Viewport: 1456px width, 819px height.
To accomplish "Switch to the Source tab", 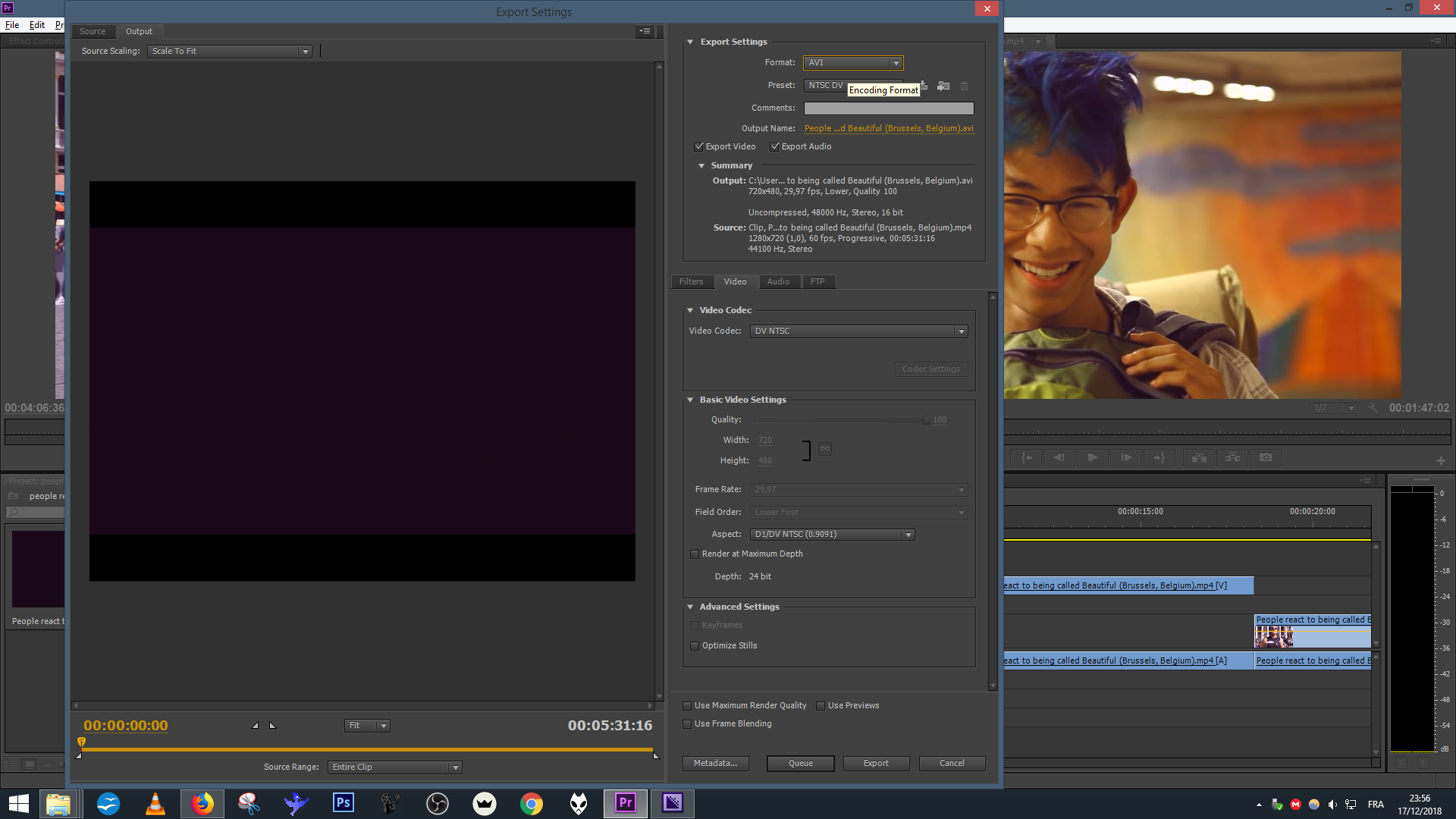I will [93, 32].
